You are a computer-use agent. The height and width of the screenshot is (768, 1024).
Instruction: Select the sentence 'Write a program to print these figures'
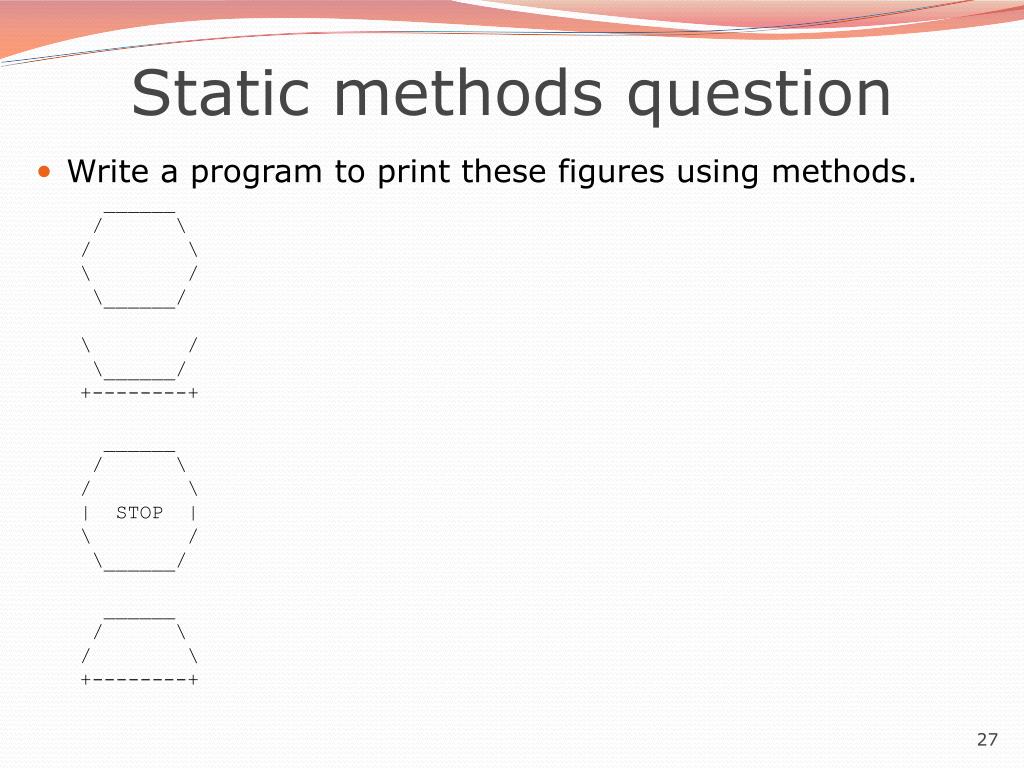click(366, 172)
